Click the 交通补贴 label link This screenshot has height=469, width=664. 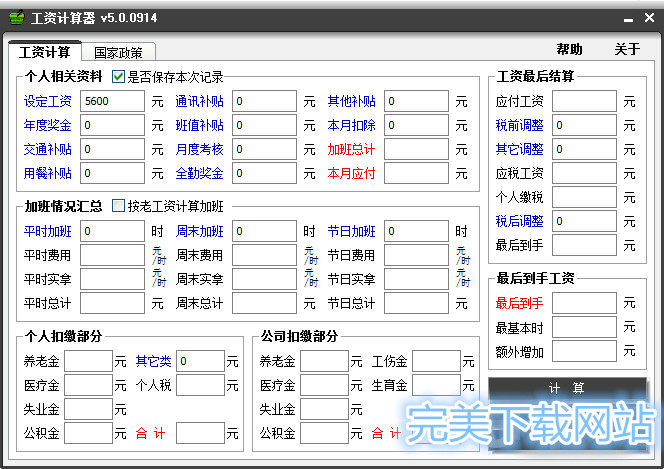(x=48, y=149)
